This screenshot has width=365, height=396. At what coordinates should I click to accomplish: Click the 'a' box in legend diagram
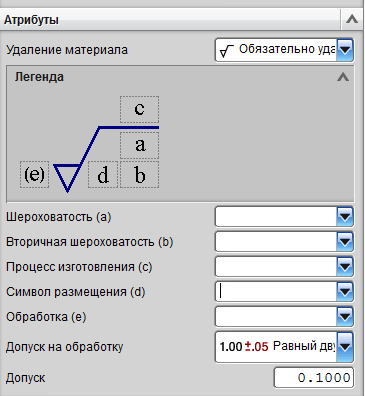point(139,145)
